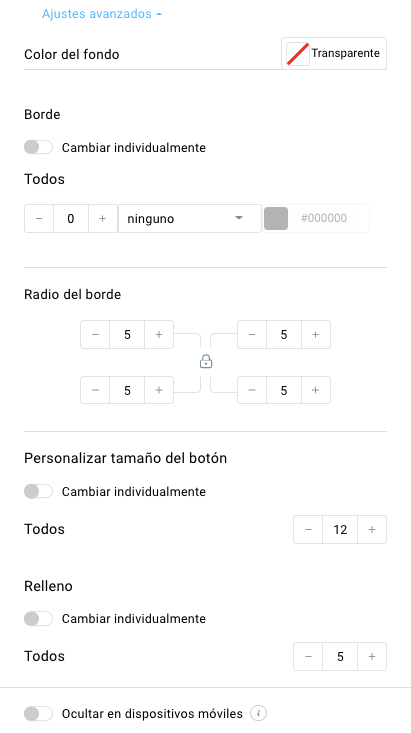Collapse the Ajustes avanzados section
411x733 pixels.
pyautogui.click(x=101, y=14)
